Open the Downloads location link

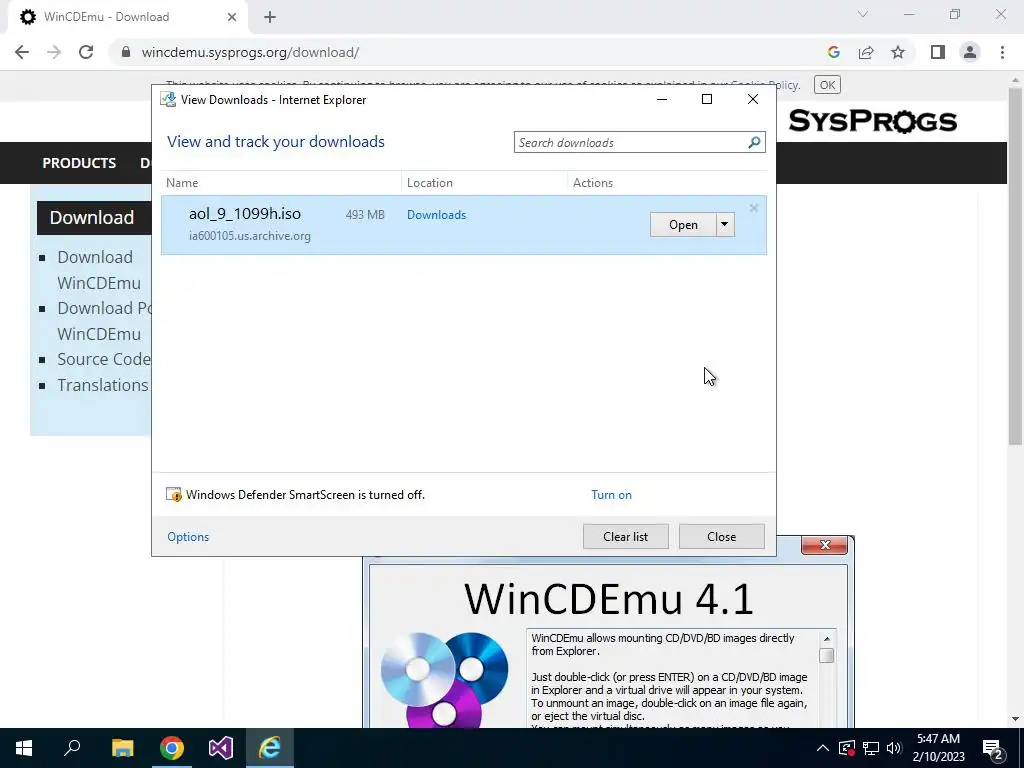(x=436, y=215)
